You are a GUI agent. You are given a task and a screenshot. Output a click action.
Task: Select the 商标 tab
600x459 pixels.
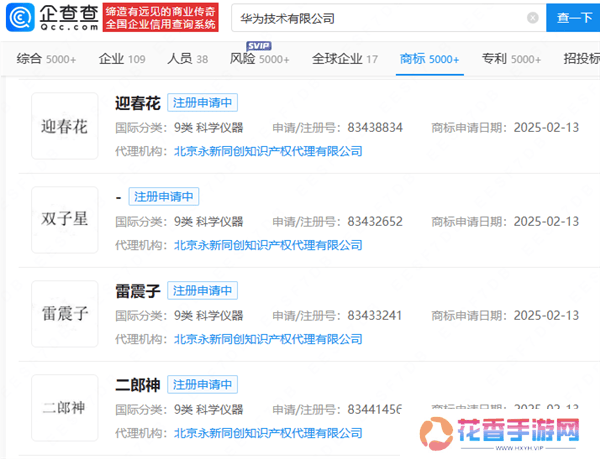[429, 59]
